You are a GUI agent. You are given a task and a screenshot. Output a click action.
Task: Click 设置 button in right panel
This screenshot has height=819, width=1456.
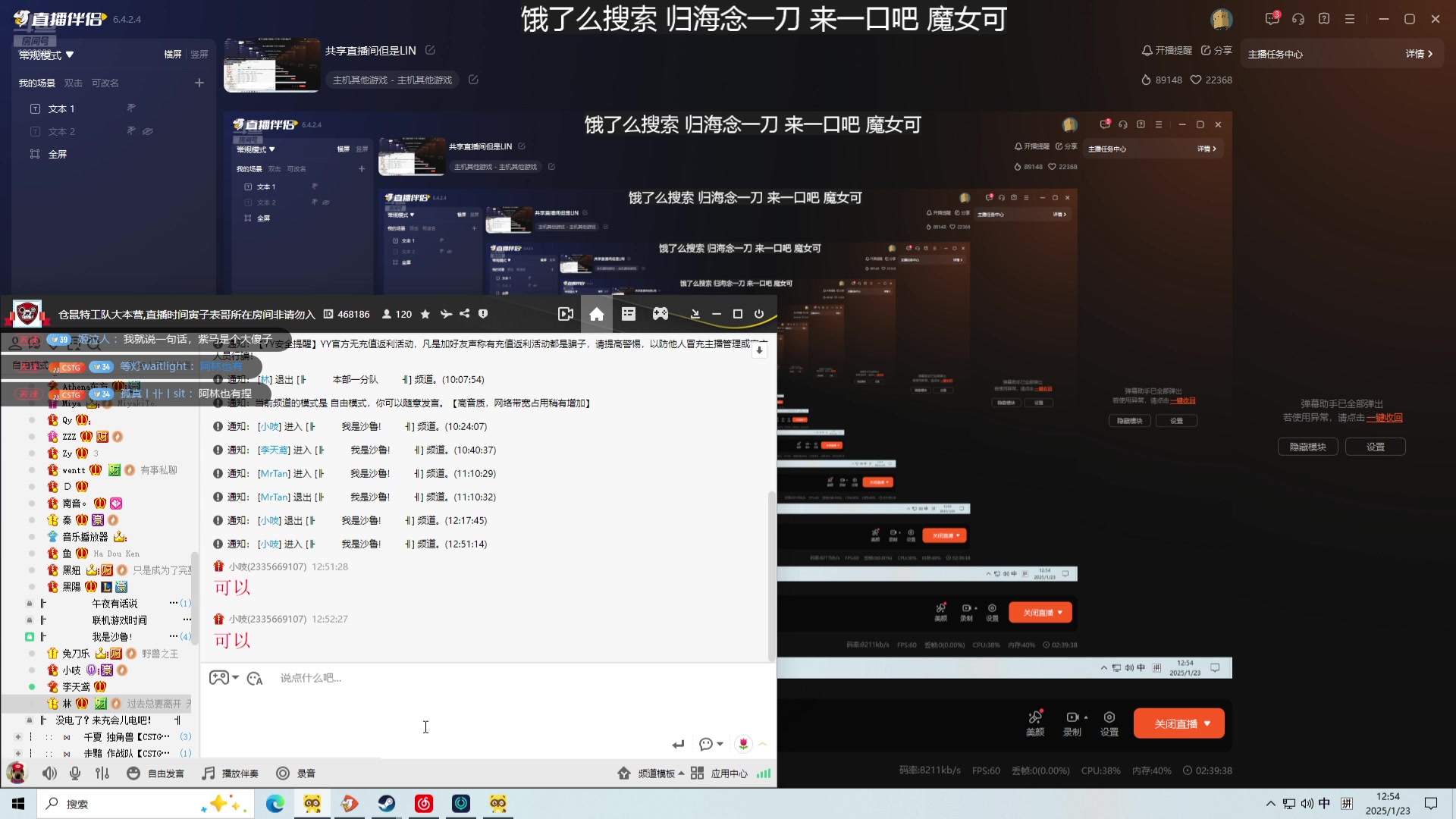point(1375,447)
